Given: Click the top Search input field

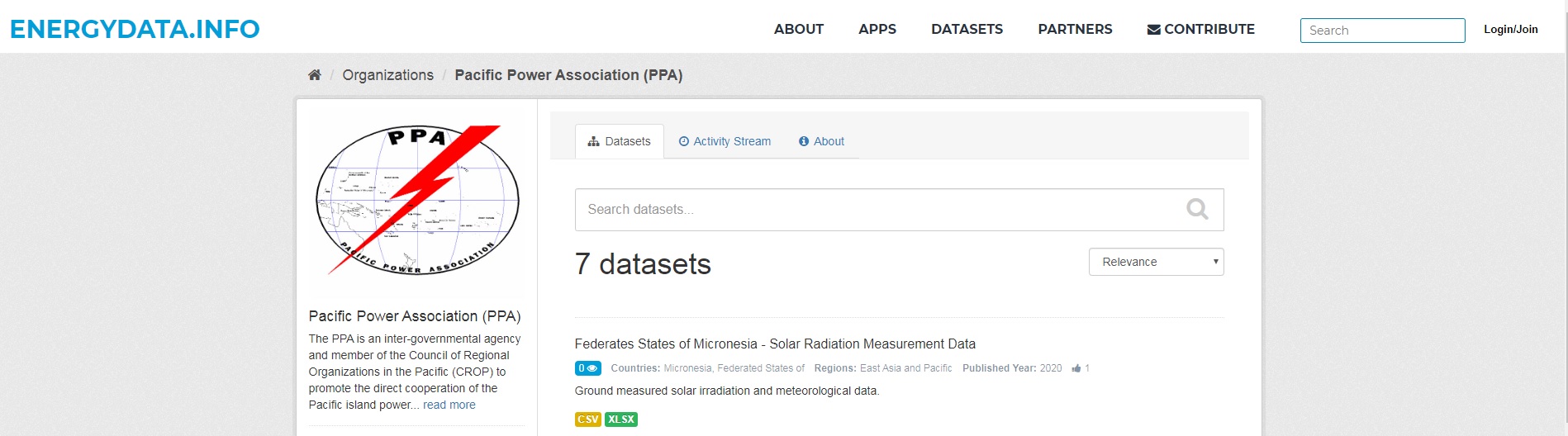Looking at the screenshot, I should coord(1382,31).
